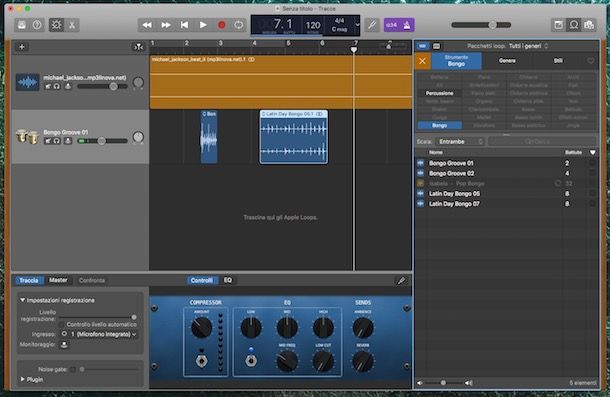The width and height of the screenshot is (610, 397).
Task: Solo the Bongo Groove 01 track
Action: pos(57,141)
